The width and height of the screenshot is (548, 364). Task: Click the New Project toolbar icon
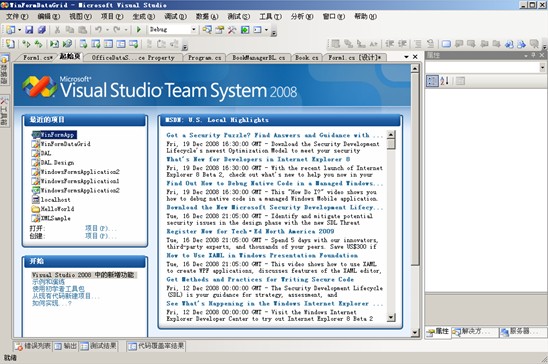pyautogui.click(x=11, y=30)
